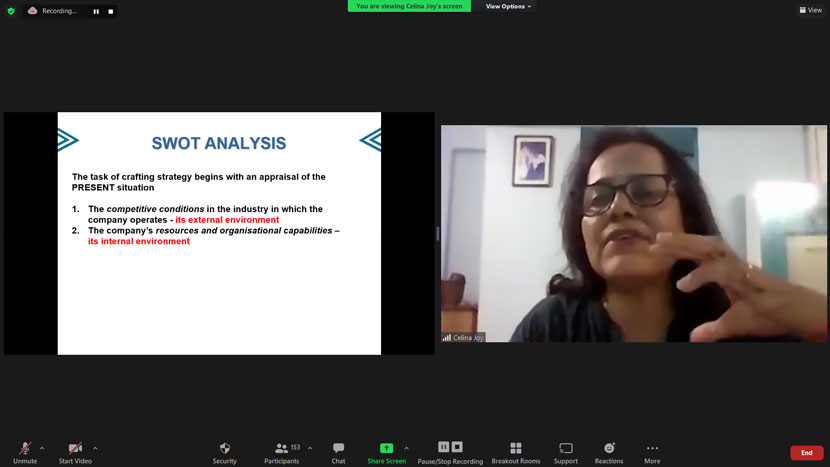Viewport: 830px width, 467px height.
Task: Start Video camera button
Action: tap(75, 453)
